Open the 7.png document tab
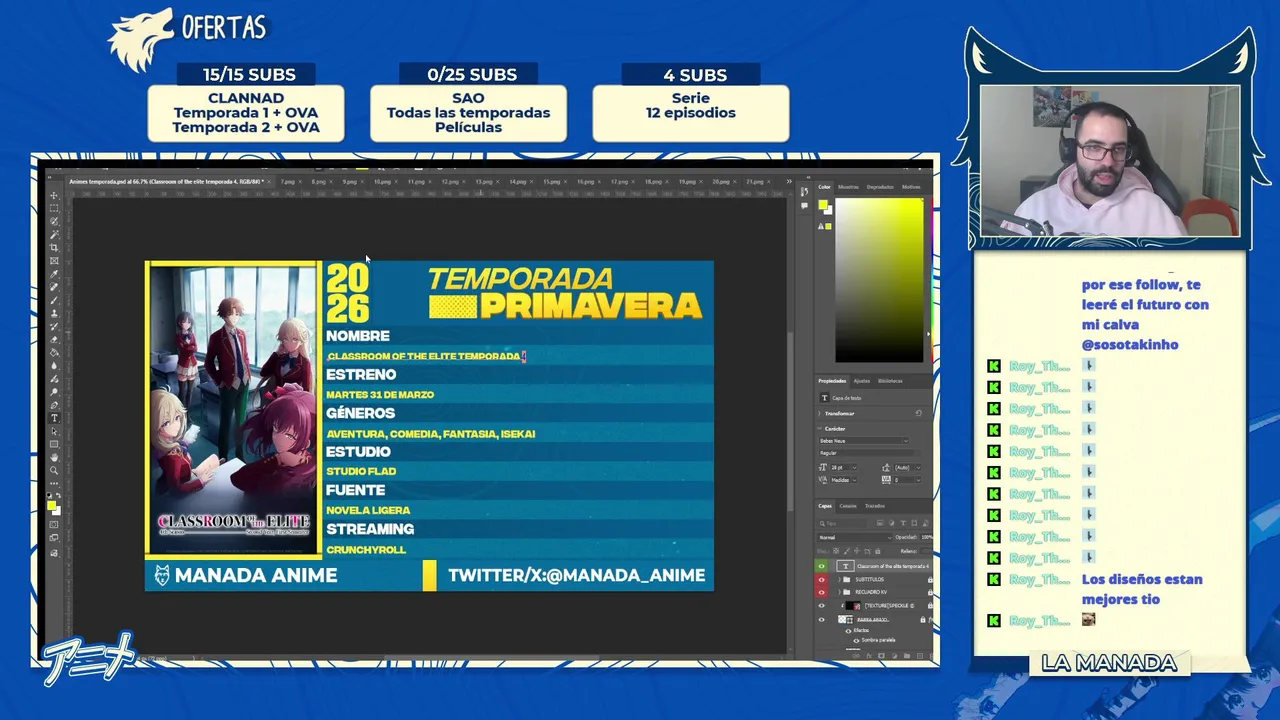The image size is (1280, 720). [x=288, y=182]
